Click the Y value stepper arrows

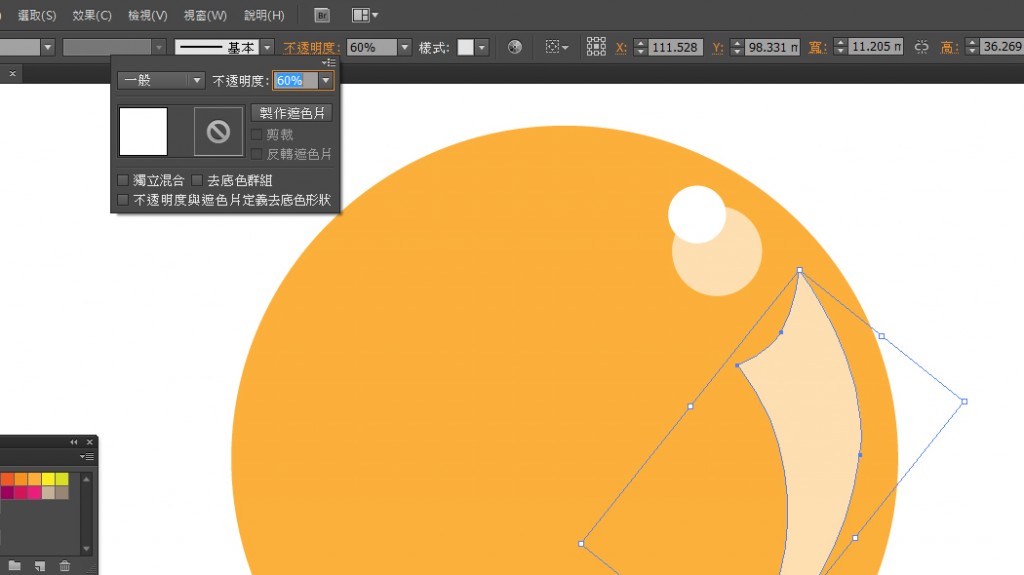pyautogui.click(x=737, y=47)
